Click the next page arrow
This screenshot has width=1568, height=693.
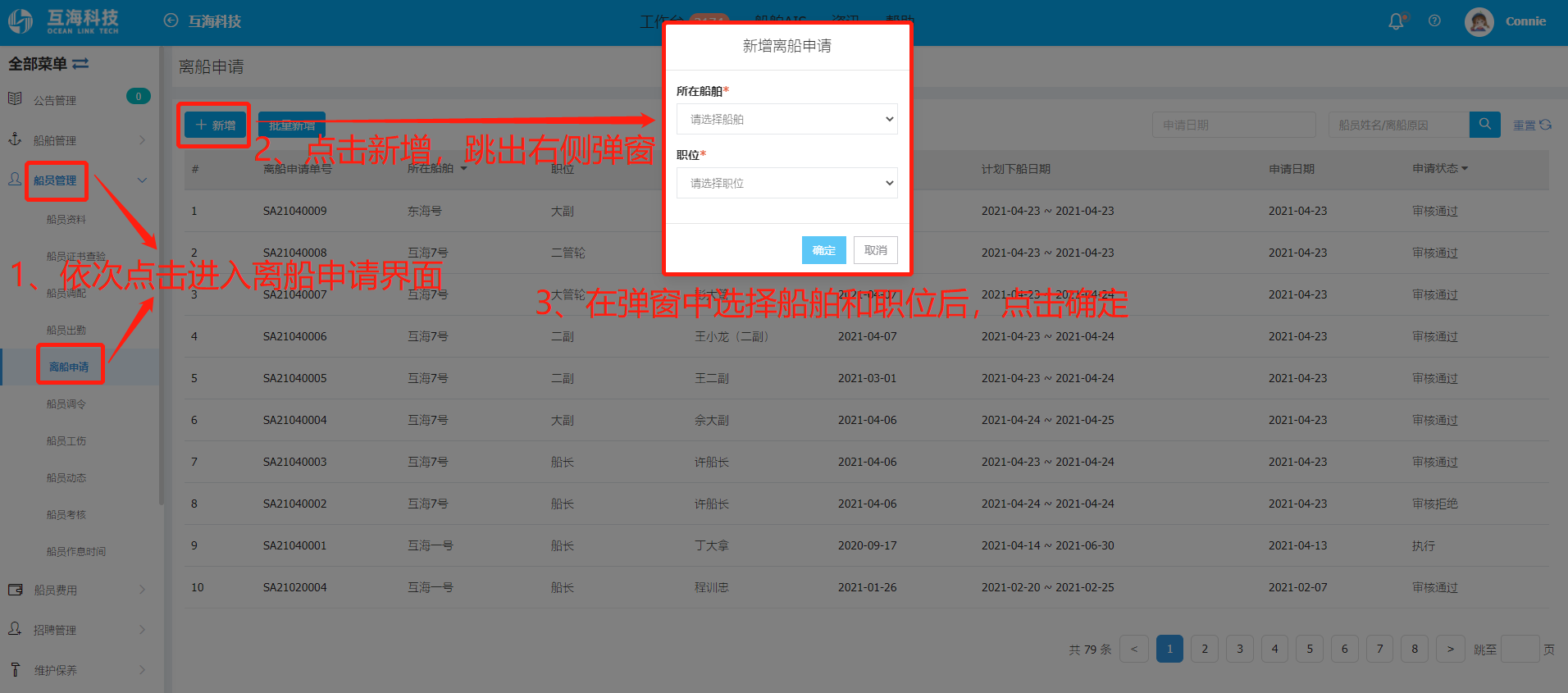pyautogui.click(x=1451, y=649)
